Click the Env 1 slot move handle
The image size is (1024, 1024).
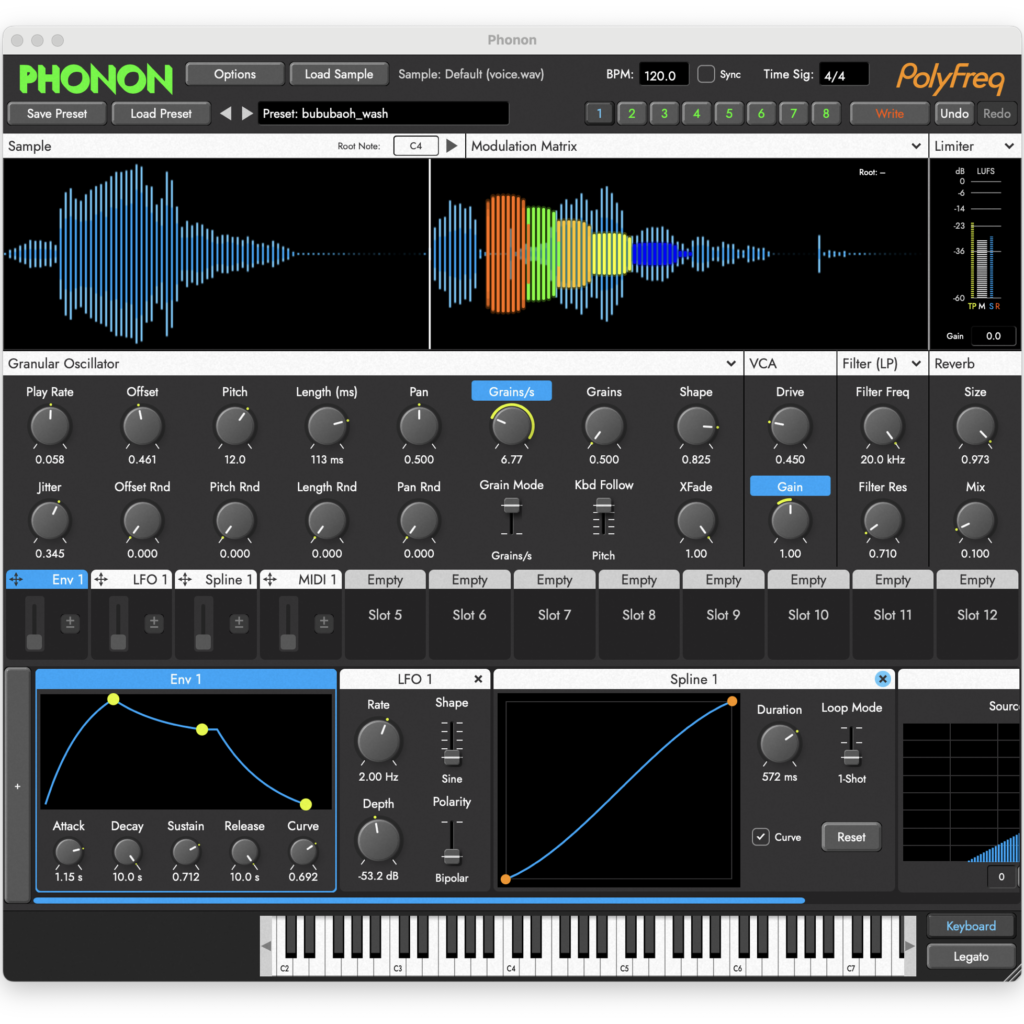16,579
